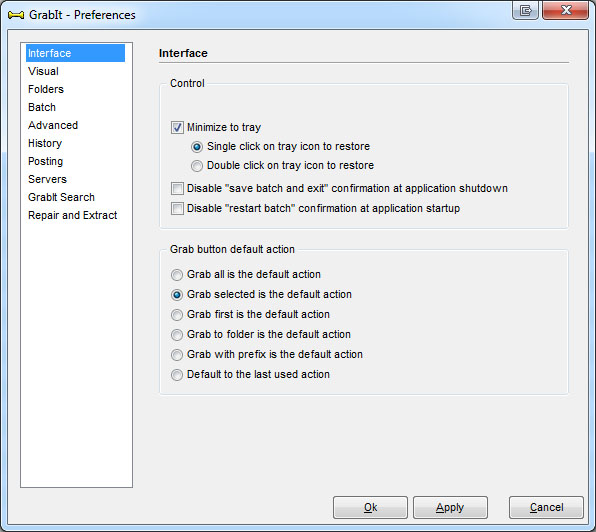Click the Ok button
The height and width of the screenshot is (532, 596).
pos(370,507)
